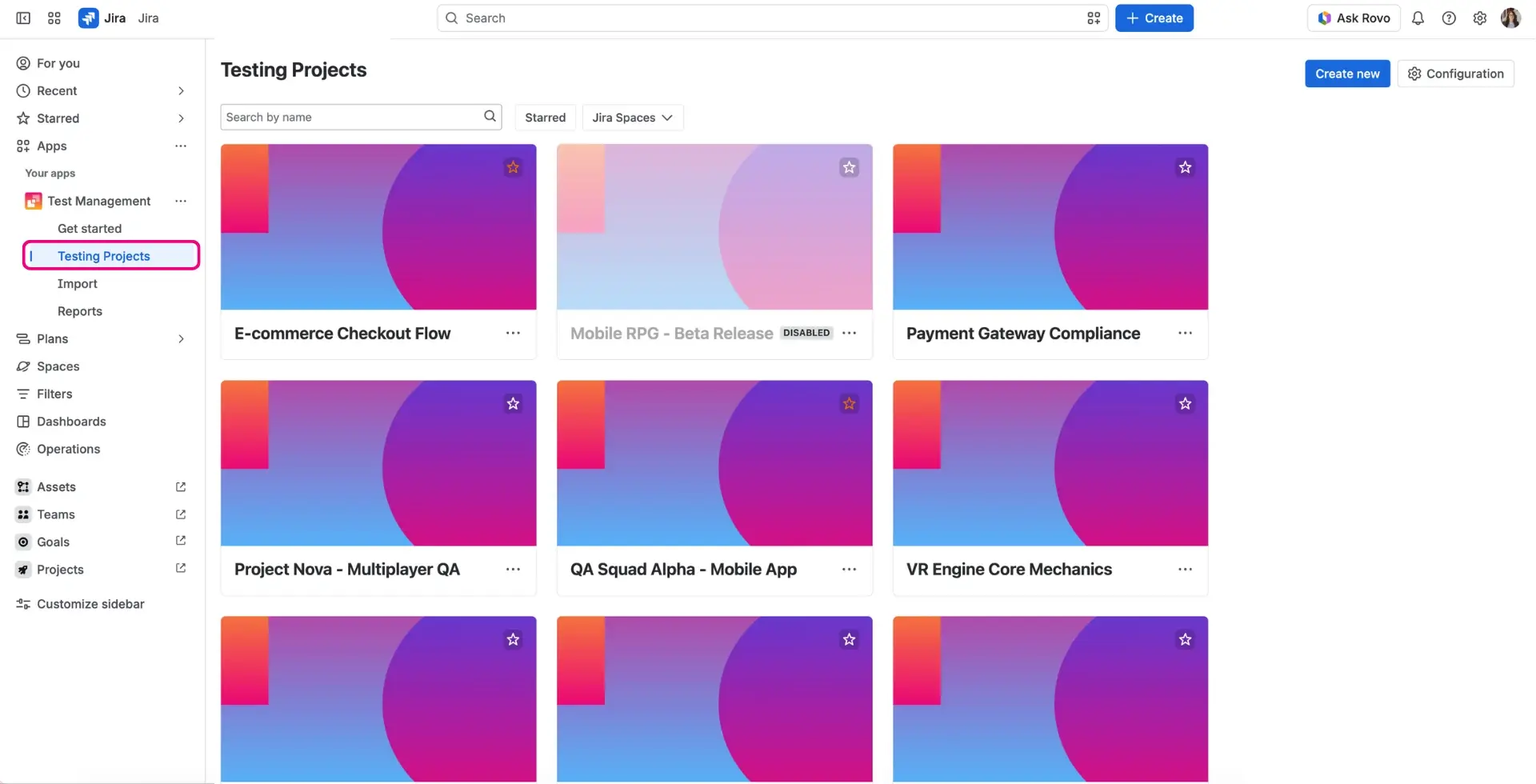Star the VR Engine Core Mechanics project

(1185, 403)
